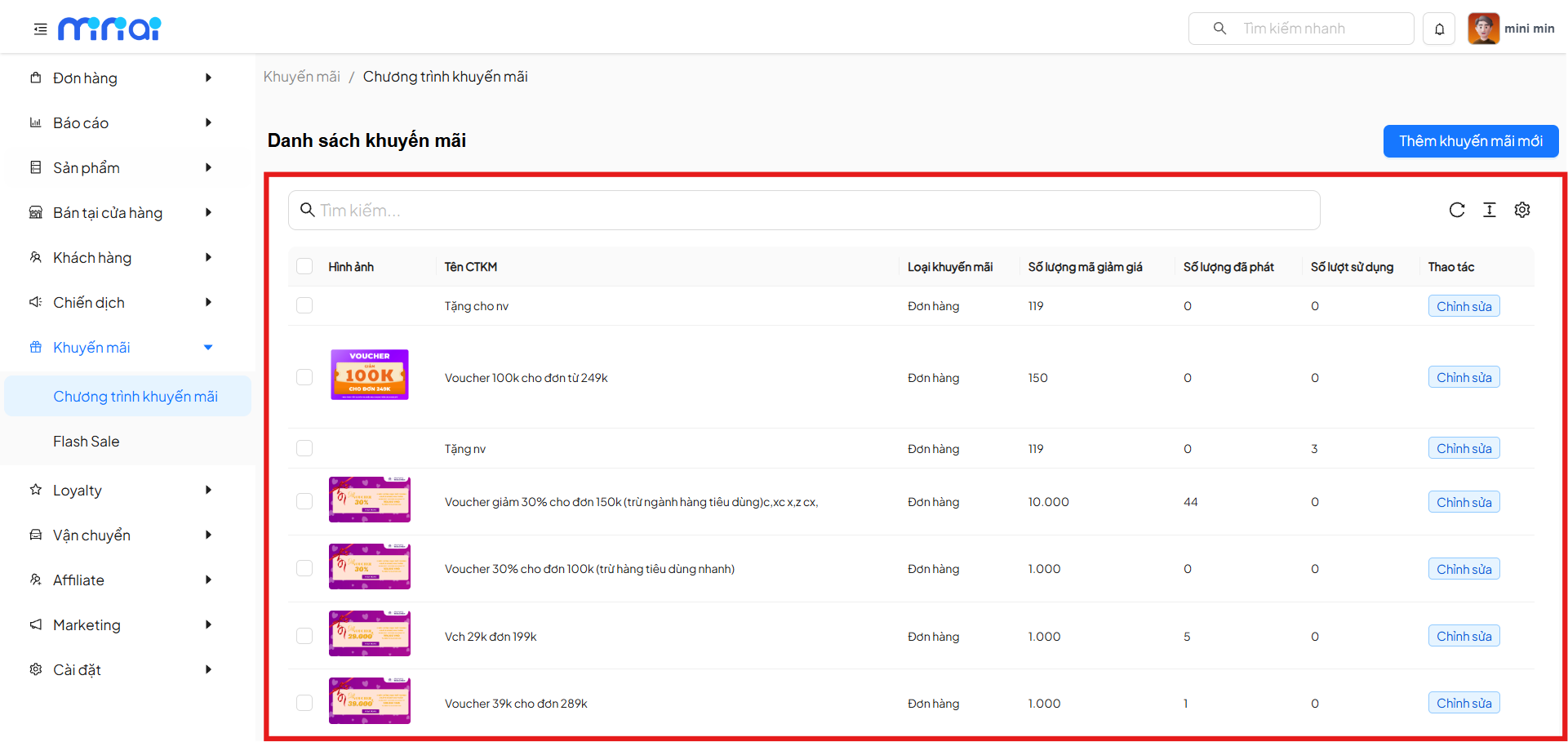Select the Vch 29k đơn 199k checkbox
Viewport: 1568px width, 742px height.
point(304,636)
